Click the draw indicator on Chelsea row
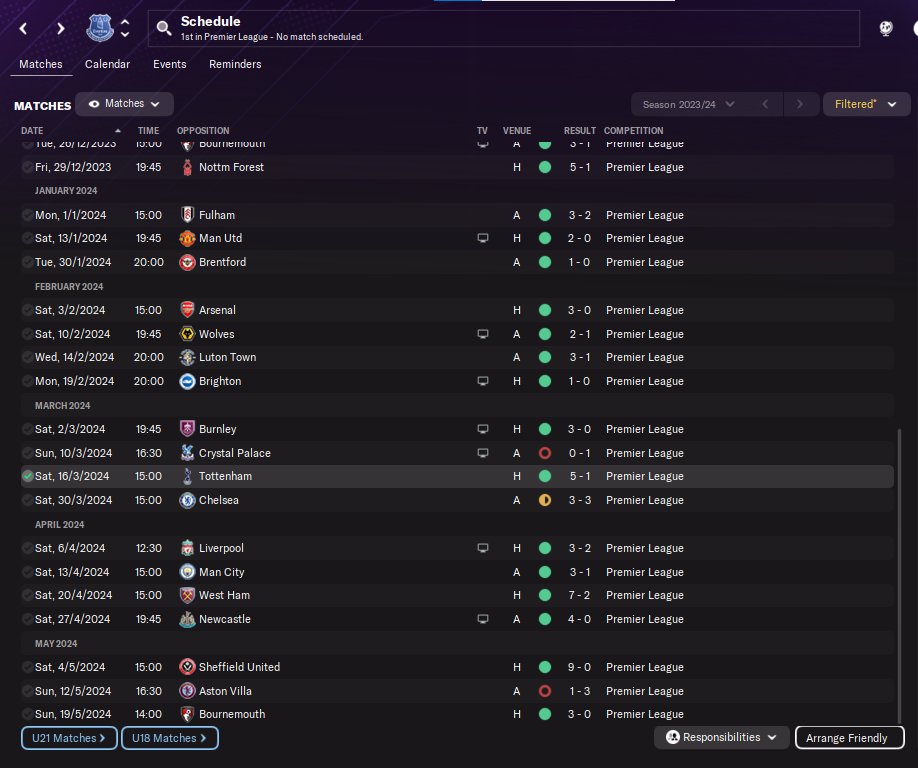The height and width of the screenshot is (768, 918). 544,500
